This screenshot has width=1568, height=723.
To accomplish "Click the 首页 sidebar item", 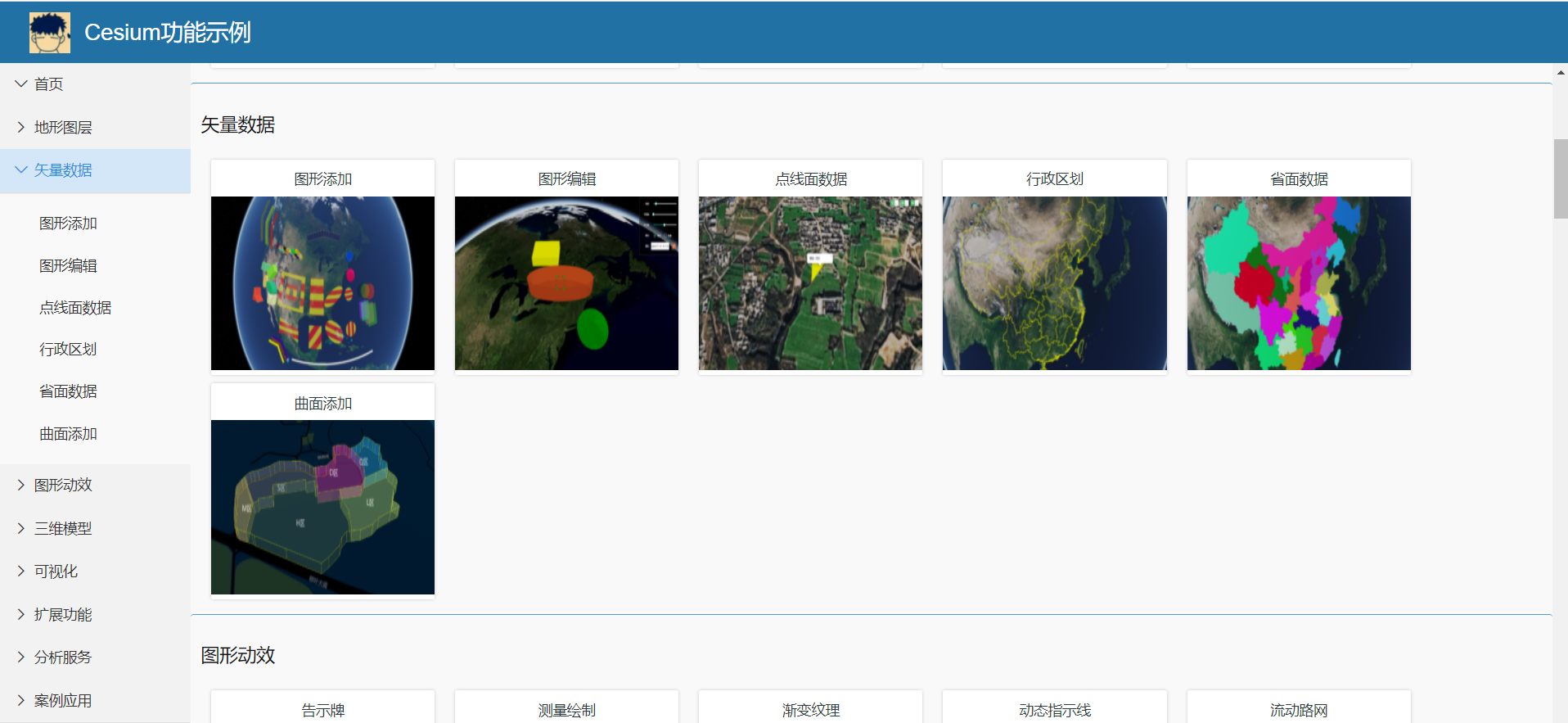I will click(48, 84).
